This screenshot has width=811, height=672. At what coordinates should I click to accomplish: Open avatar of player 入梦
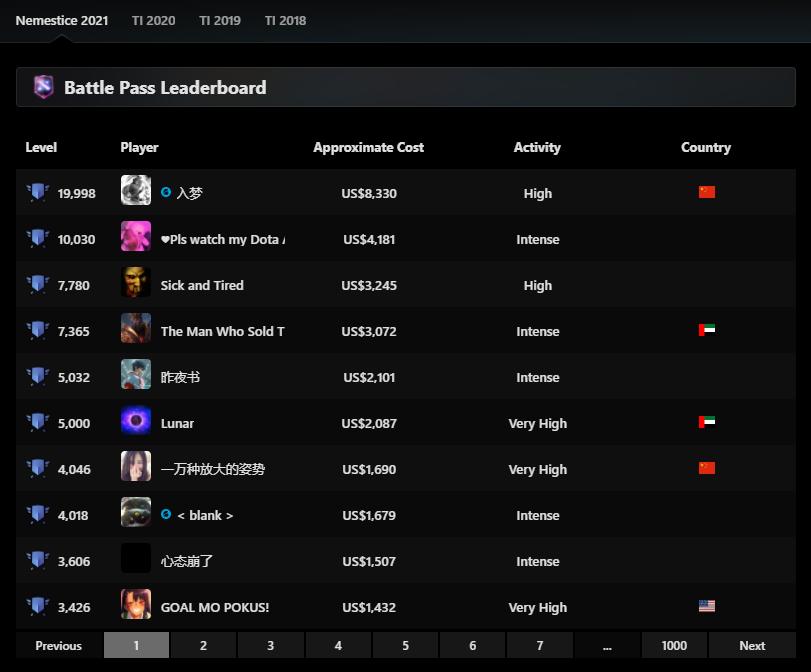[136, 190]
